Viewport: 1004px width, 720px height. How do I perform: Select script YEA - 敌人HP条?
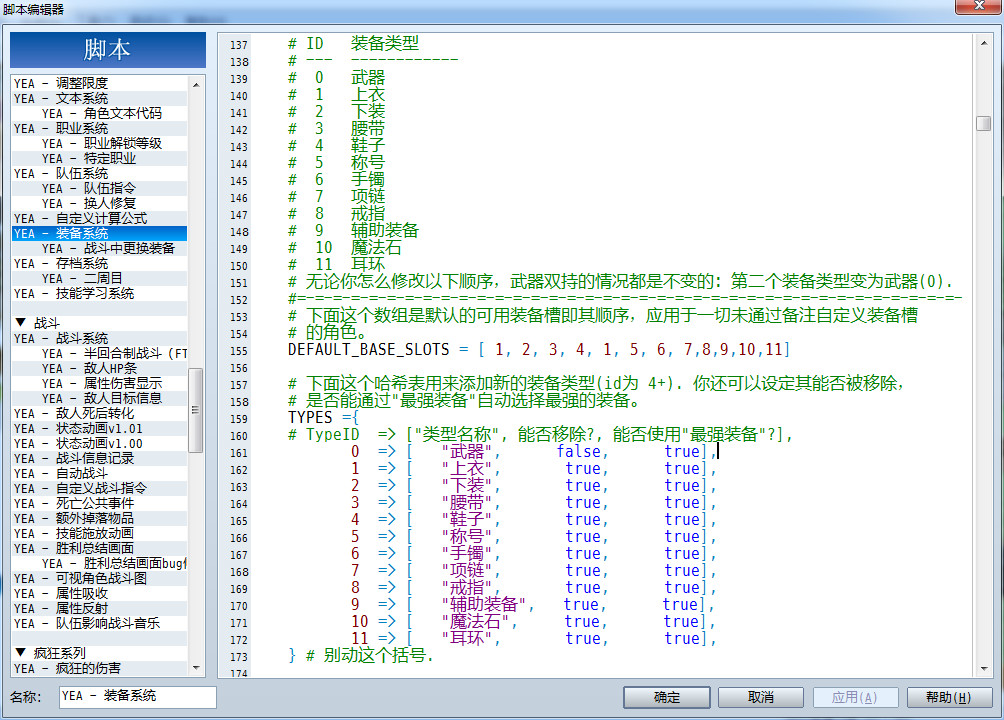tap(99, 368)
